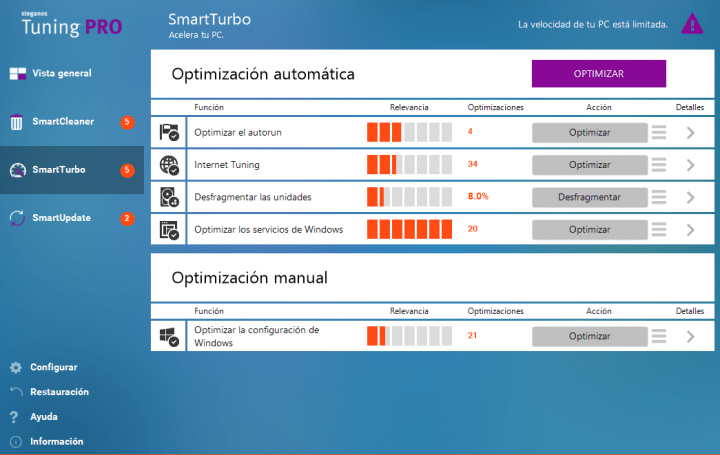
Task: Click the Tuning PRO logo
Action: click(x=72, y=24)
